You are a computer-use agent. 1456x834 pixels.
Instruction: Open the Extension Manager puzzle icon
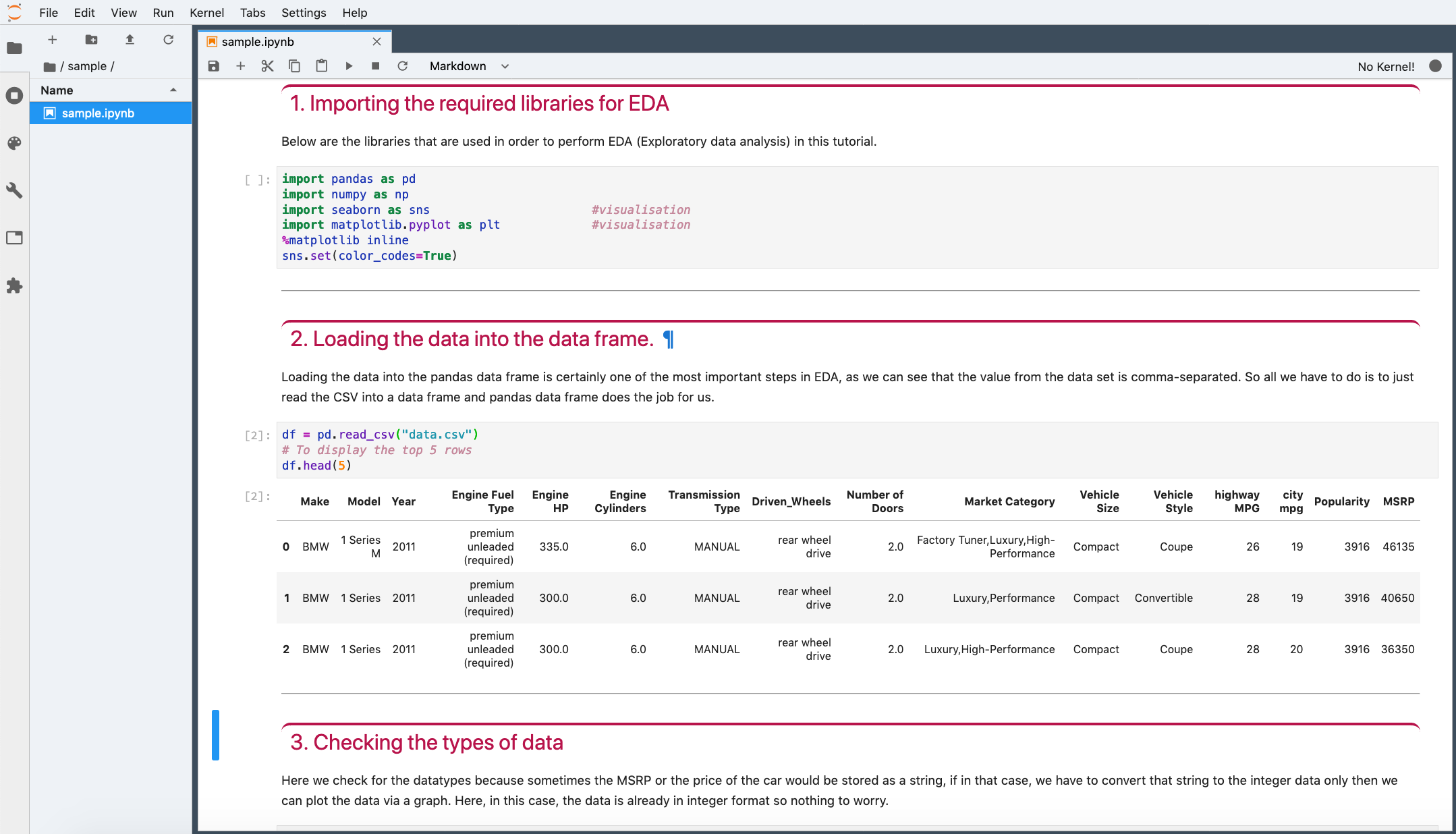click(x=14, y=285)
